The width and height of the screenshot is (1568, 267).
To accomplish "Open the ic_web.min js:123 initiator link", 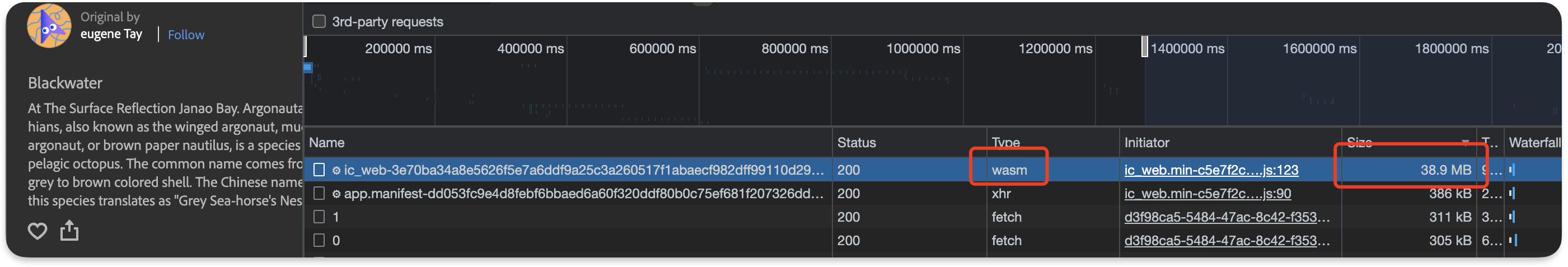I will click(x=1211, y=170).
